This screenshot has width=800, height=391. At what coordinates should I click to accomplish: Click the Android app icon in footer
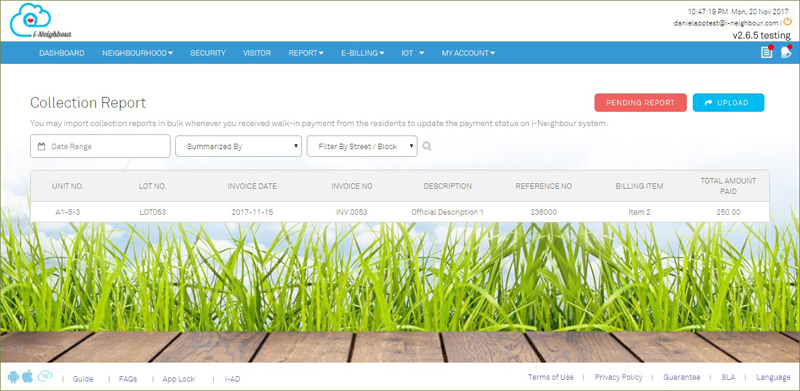tap(13, 377)
